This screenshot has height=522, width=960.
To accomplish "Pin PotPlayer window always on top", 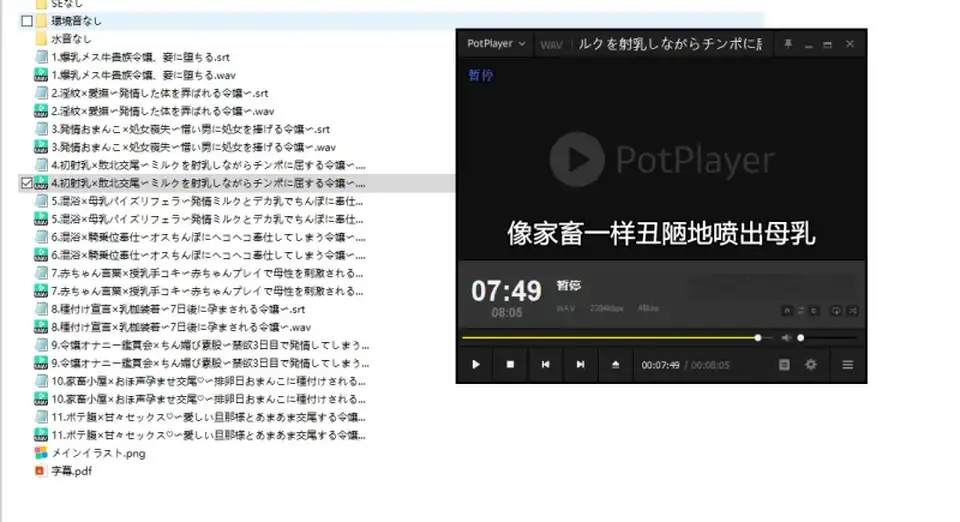I will click(x=788, y=44).
